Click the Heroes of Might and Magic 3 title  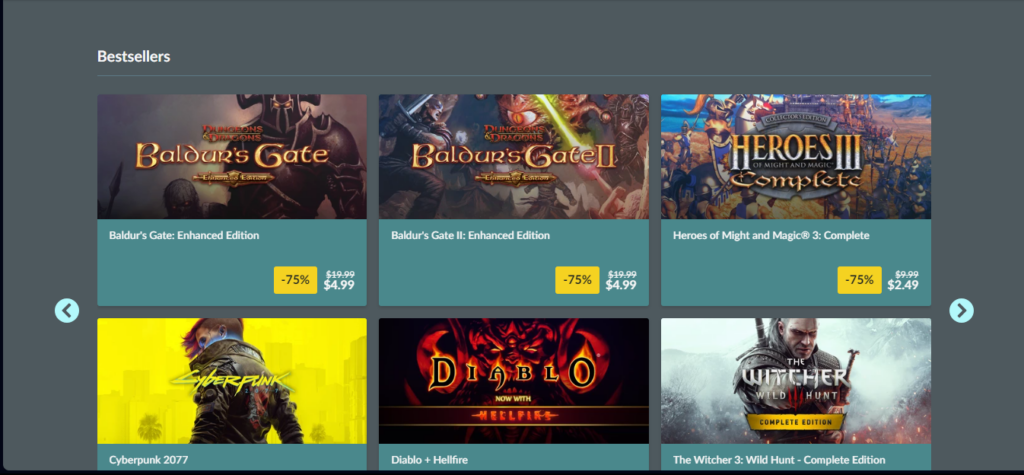[771, 235]
